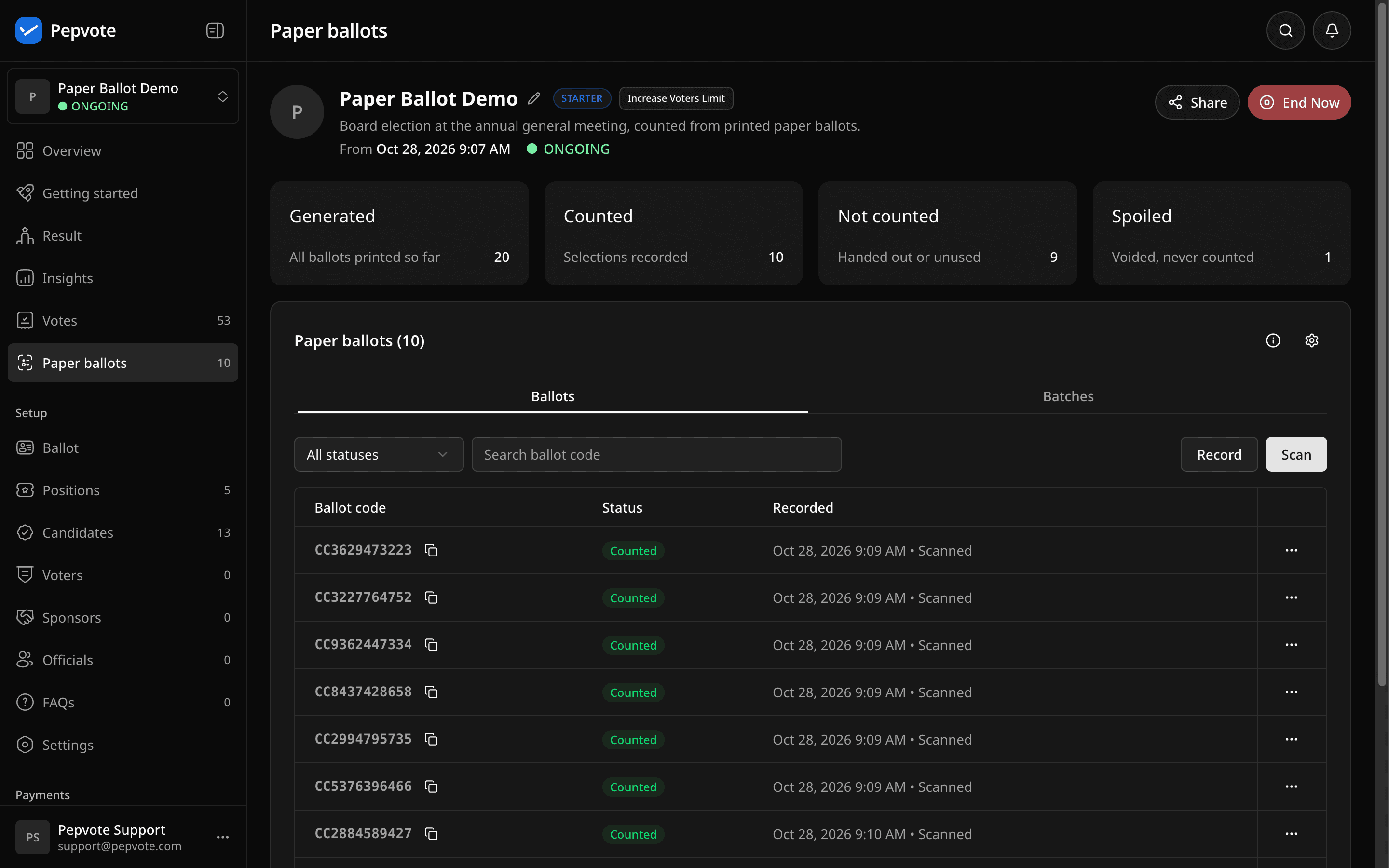Click the page vertical scrollbar
This screenshot has width=1389, height=868.
(1382, 344)
